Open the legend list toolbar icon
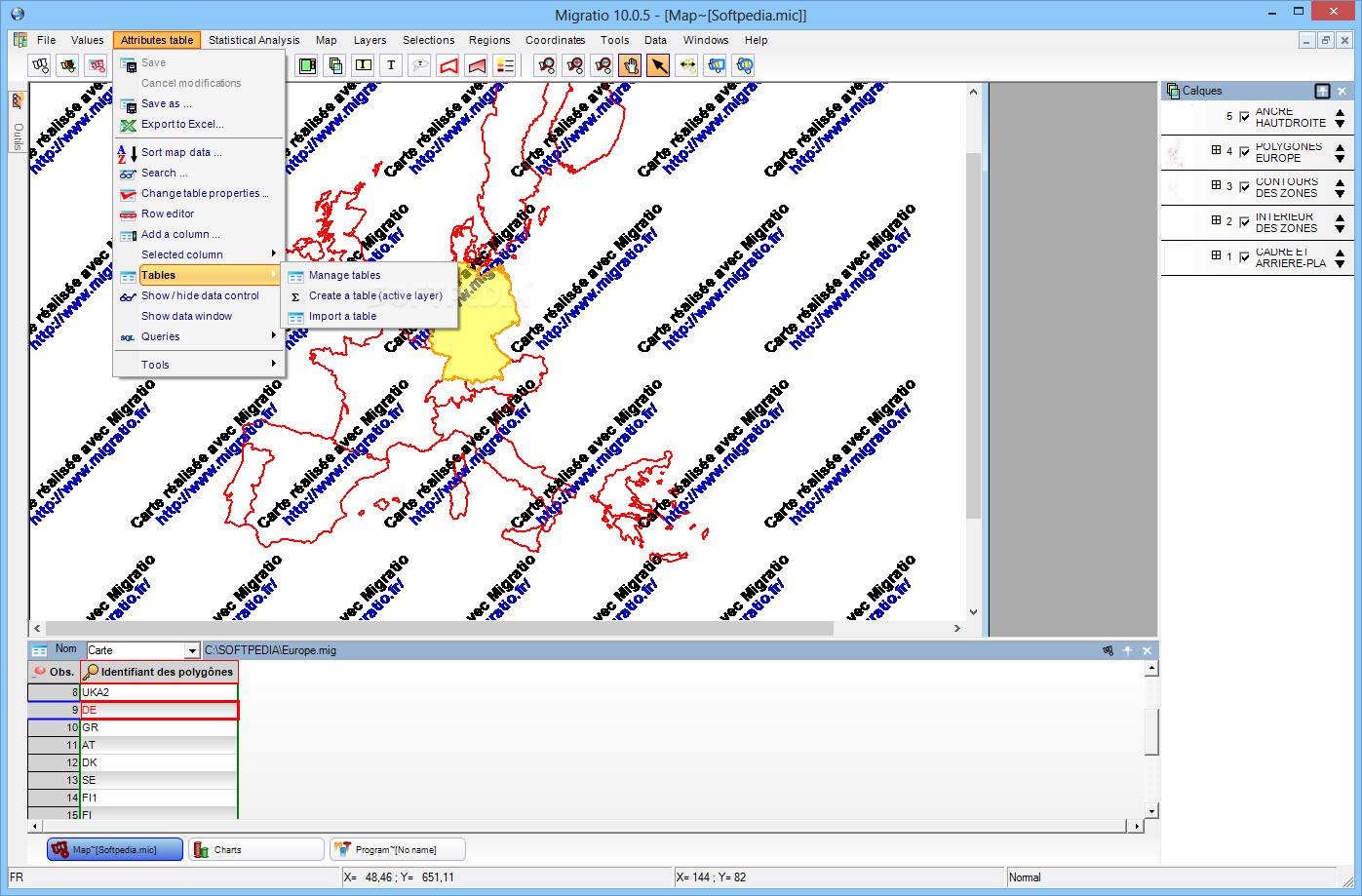This screenshot has width=1362, height=896. 505,65
